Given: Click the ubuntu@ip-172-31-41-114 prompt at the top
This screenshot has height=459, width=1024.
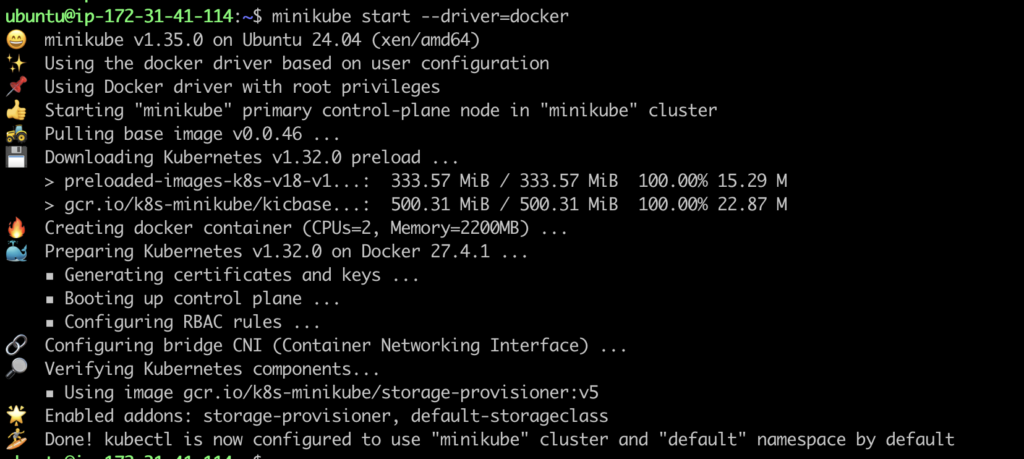Looking at the screenshot, I should coord(118,16).
